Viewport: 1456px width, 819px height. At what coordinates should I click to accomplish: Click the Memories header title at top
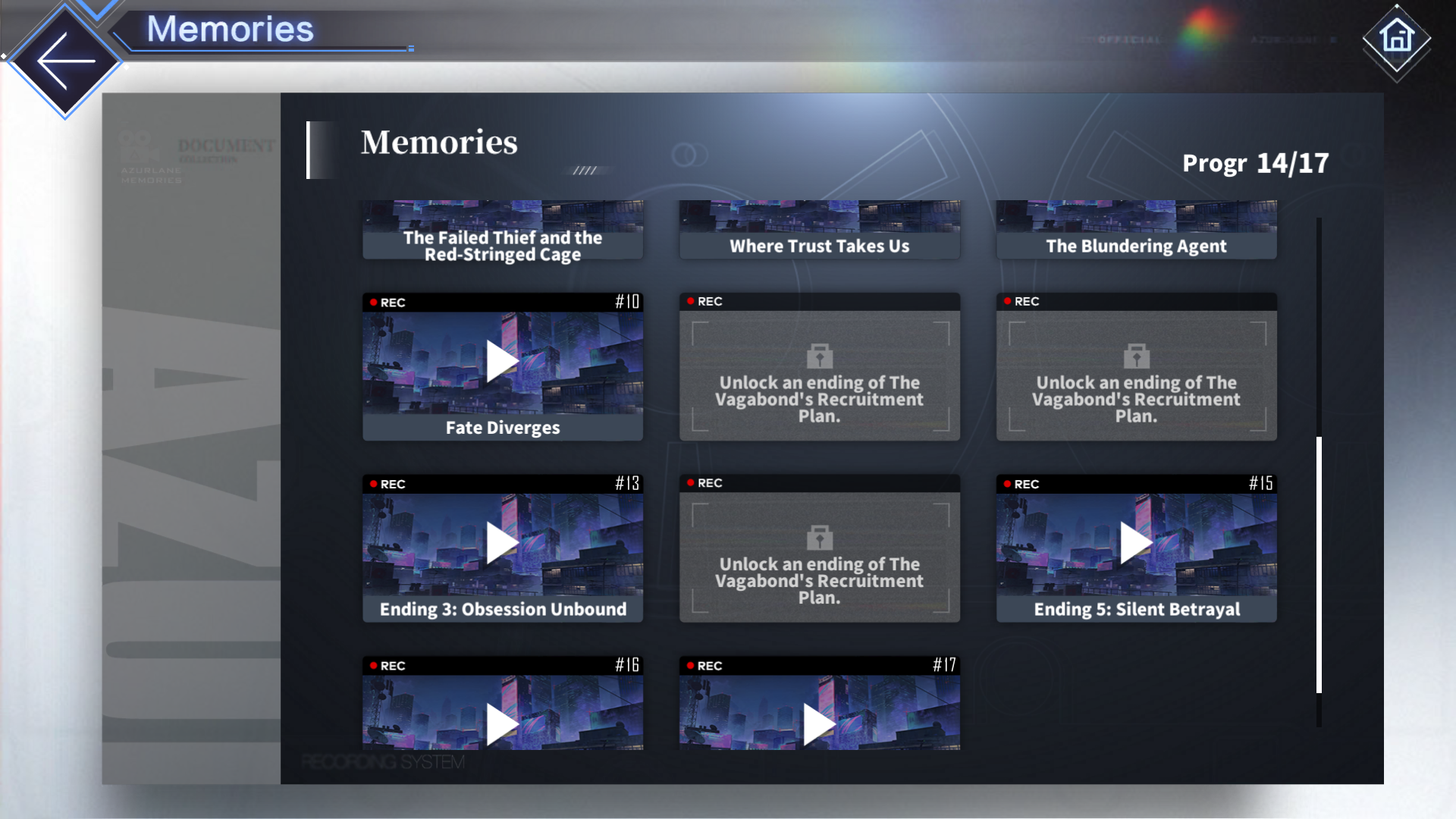coord(230,30)
